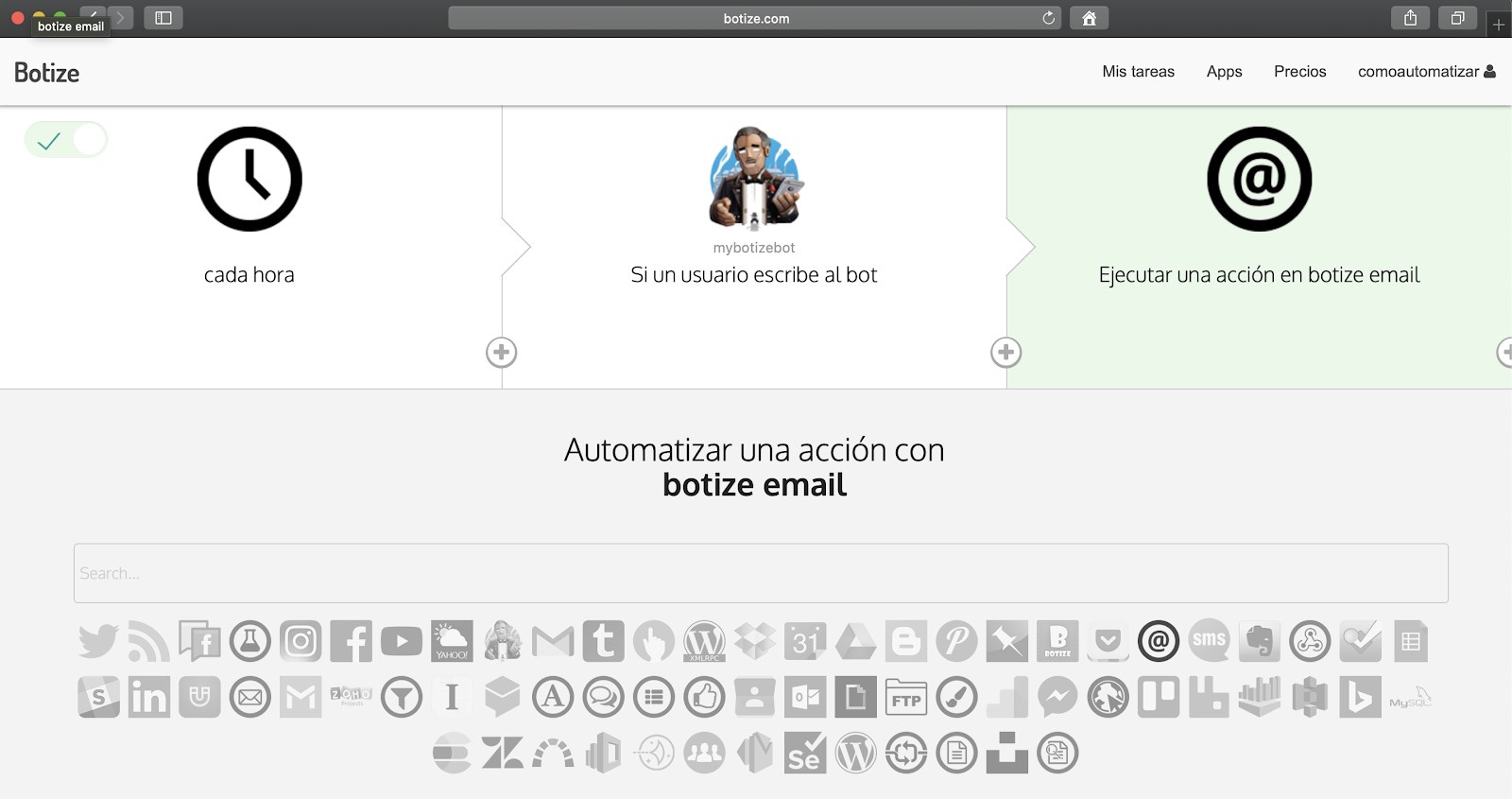Select the Blogger app icon
1512x799 pixels.
coord(906,641)
